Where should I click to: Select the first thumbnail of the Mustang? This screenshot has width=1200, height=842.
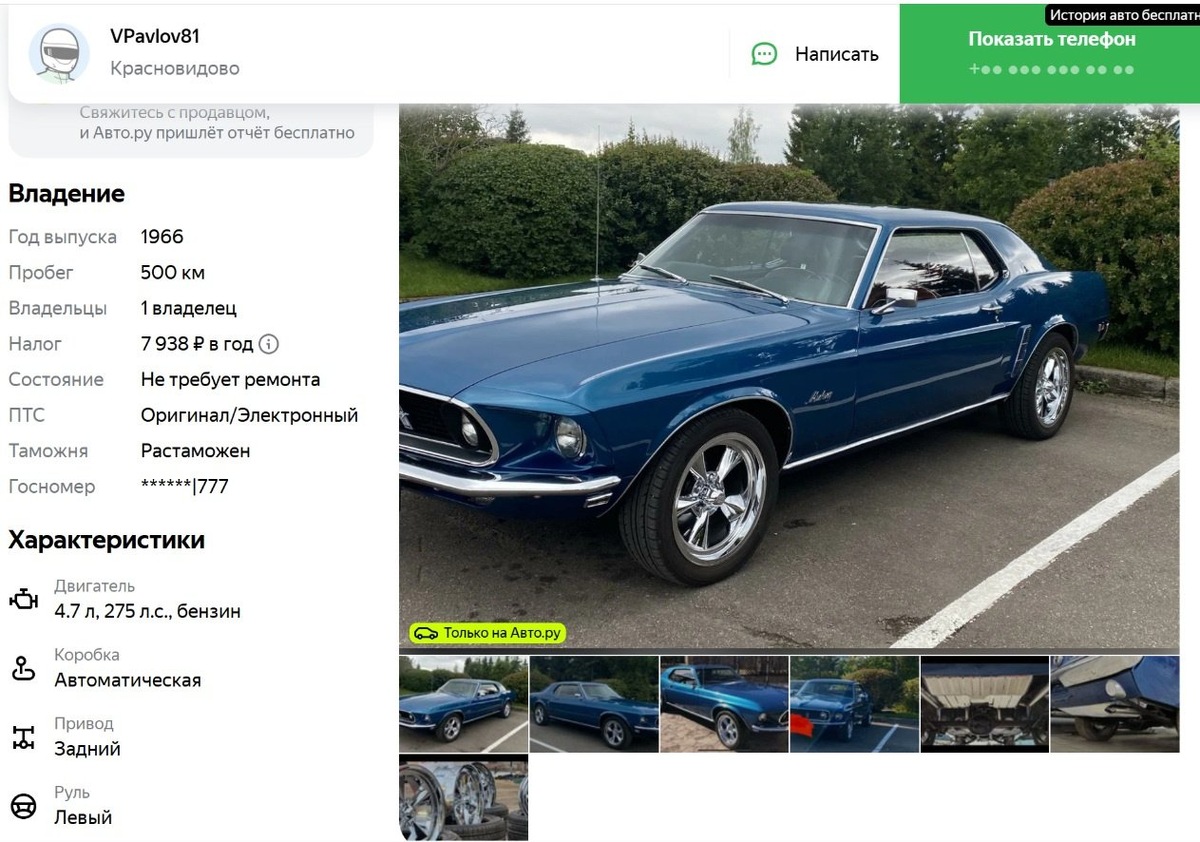pyautogui.click(x=463, y=704)
